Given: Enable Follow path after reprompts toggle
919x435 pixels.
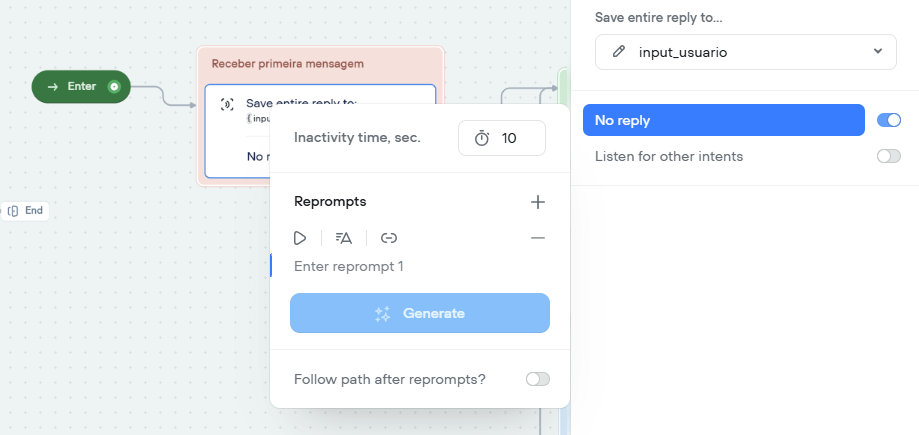Looking at the screenshot, I should pos(537,379).
